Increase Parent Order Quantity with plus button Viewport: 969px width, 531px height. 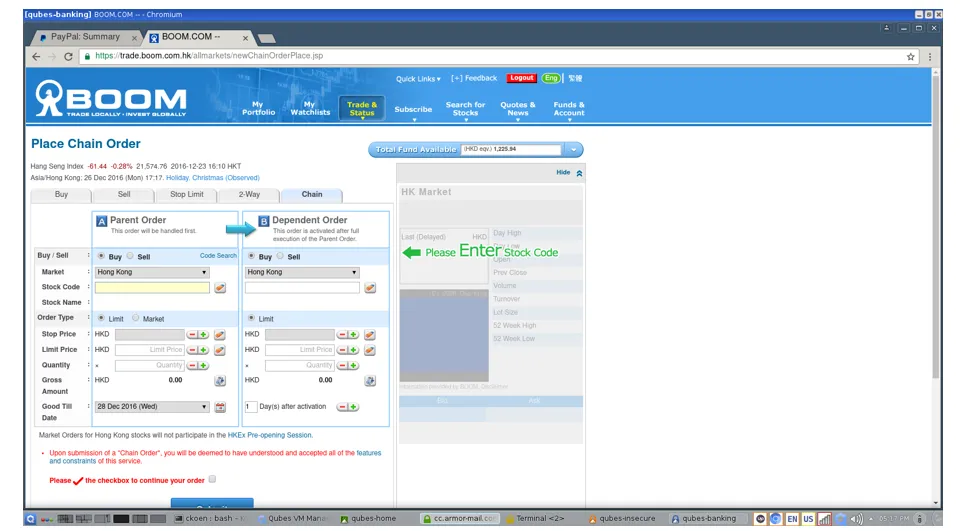[x=203, y=365]
